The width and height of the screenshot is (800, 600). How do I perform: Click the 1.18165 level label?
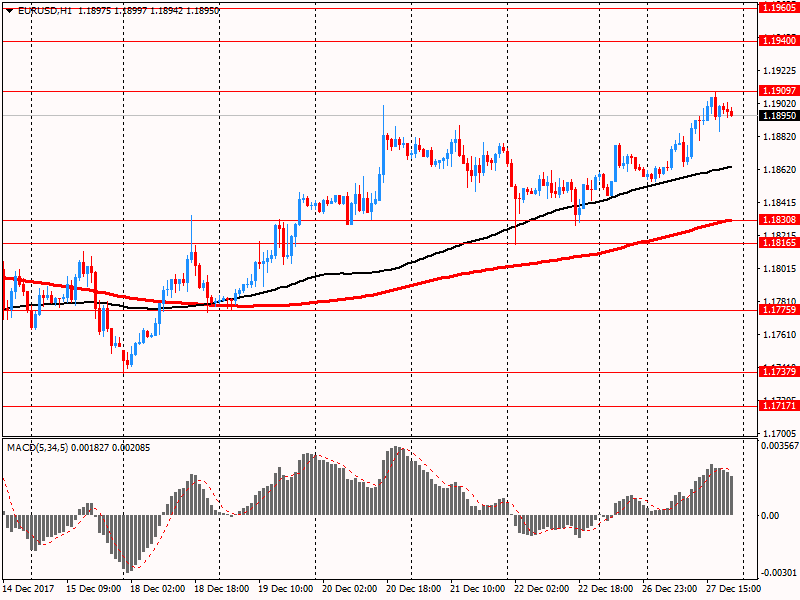779,243
